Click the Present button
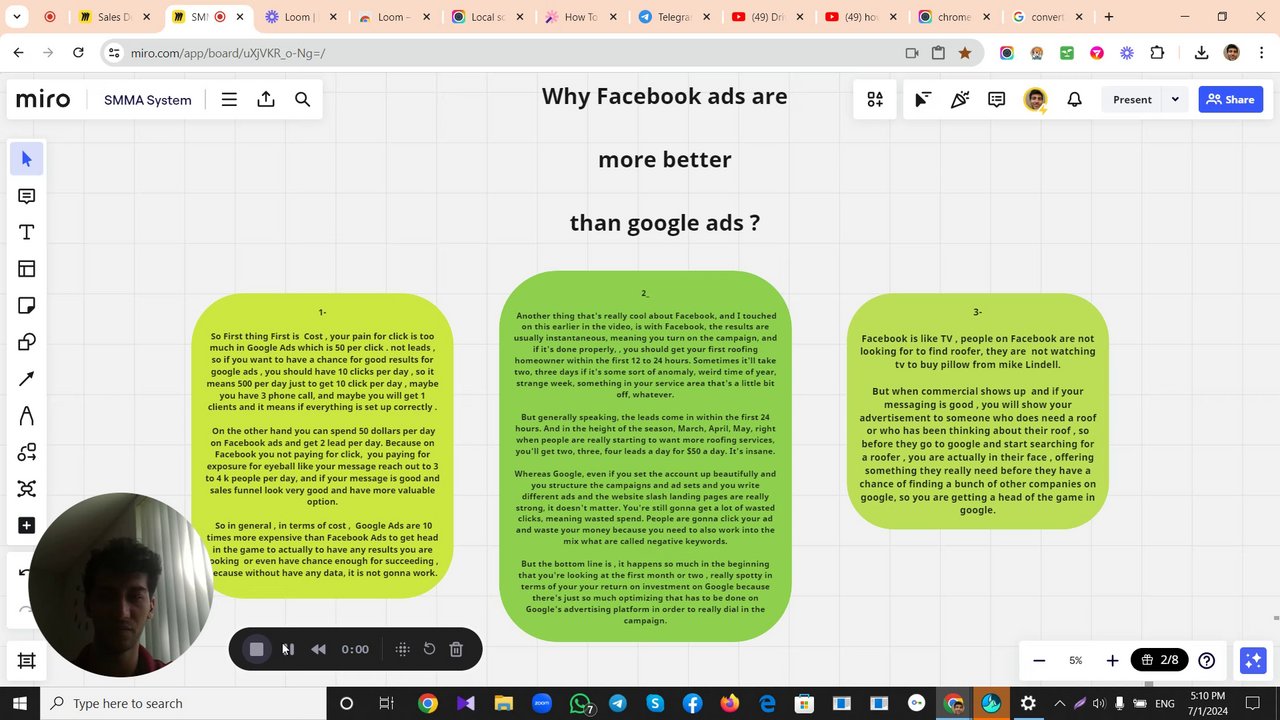The image size is (1280, 720). [x=1132, y=99]
